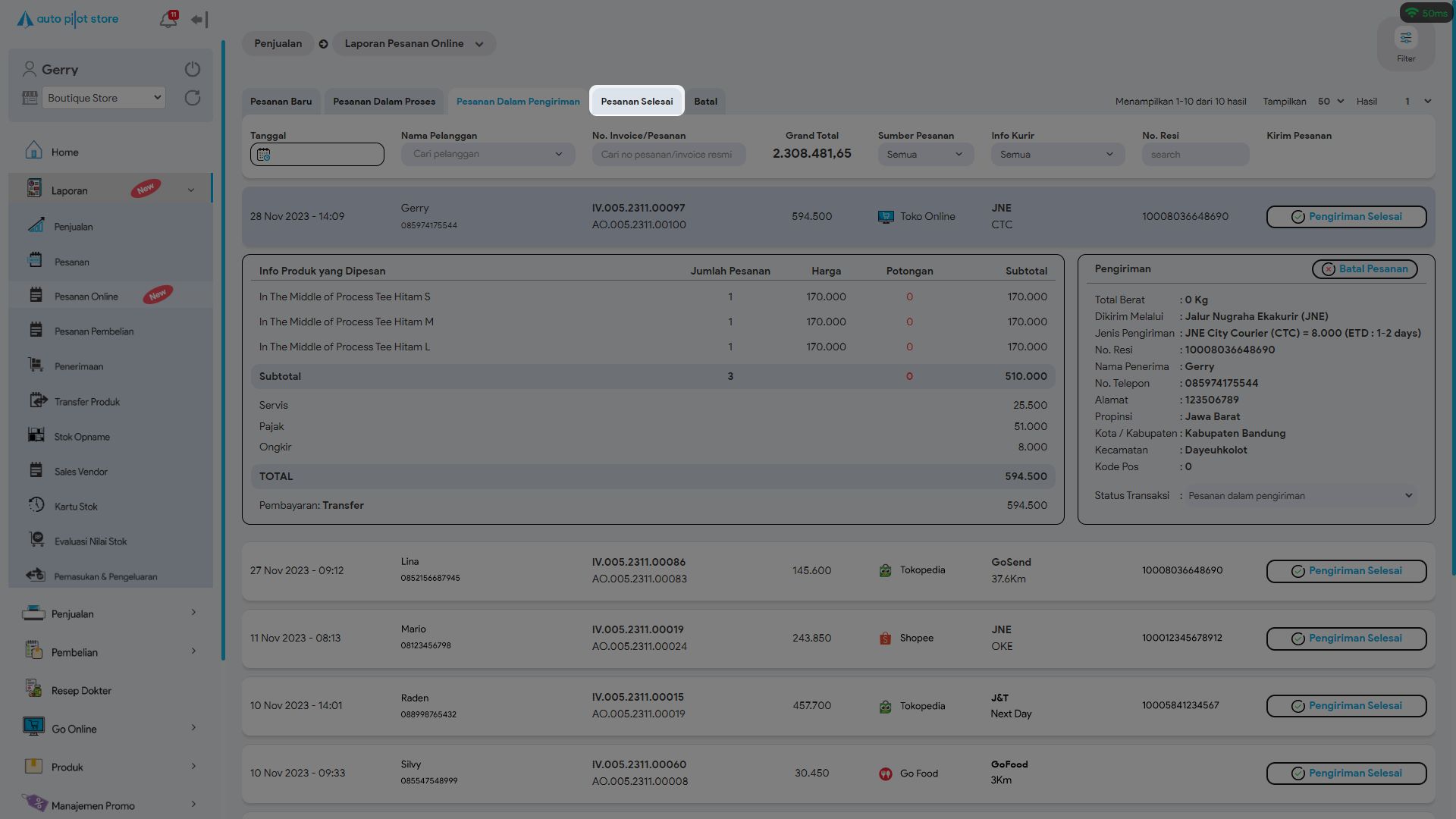Click Pengiriman Selesai for Lina's order
The width and height of the screenshot is (1456, 819).
pyautogui.click(x=1346, y=571)
